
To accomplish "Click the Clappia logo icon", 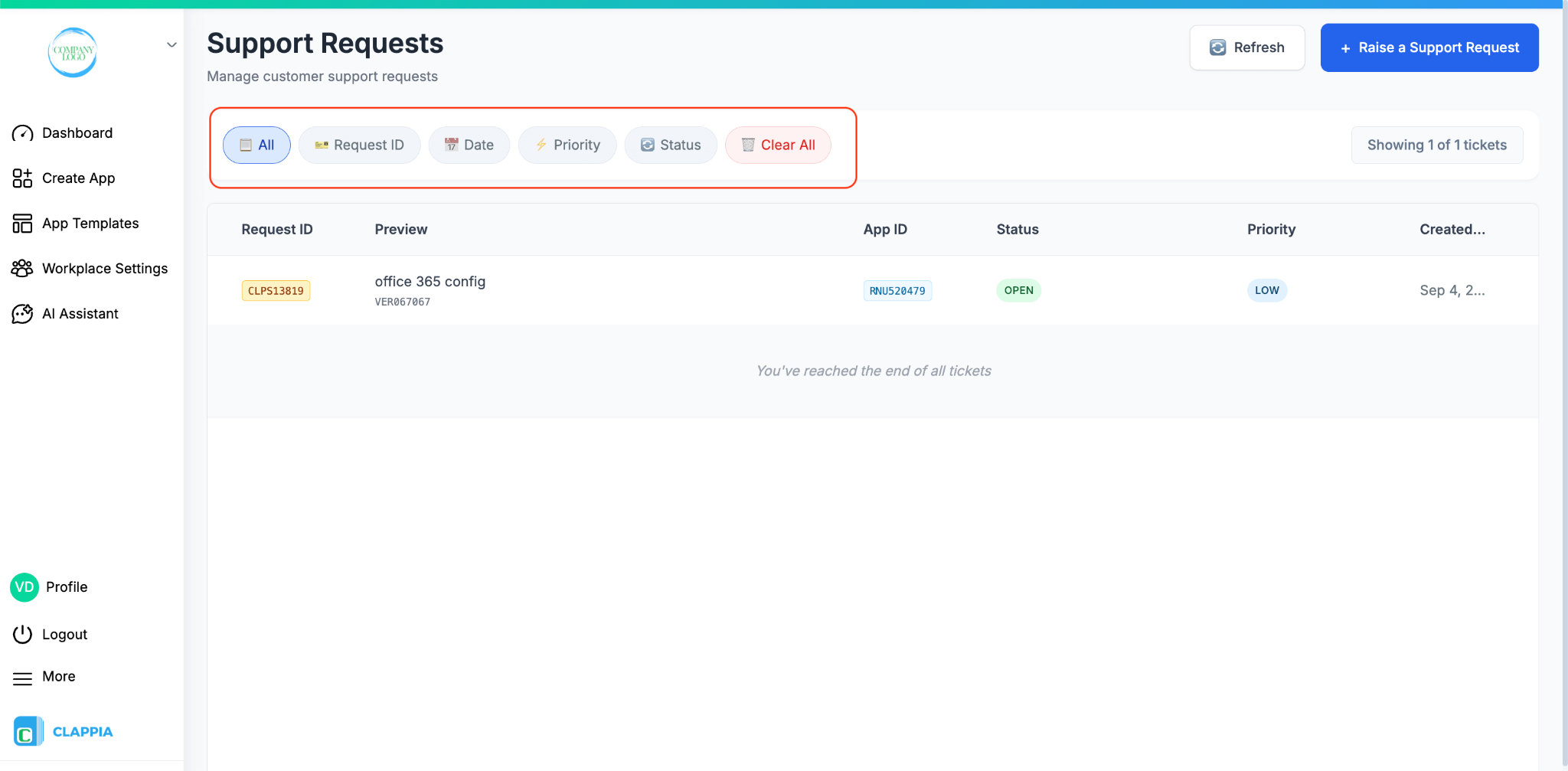I will [28, 731].
